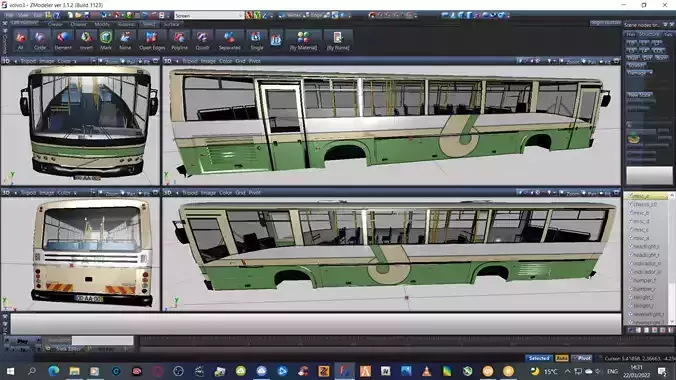Open the File menu
The height and width of the screenshot is (380, 676).
pyautogui.click(x=9, y=16)
